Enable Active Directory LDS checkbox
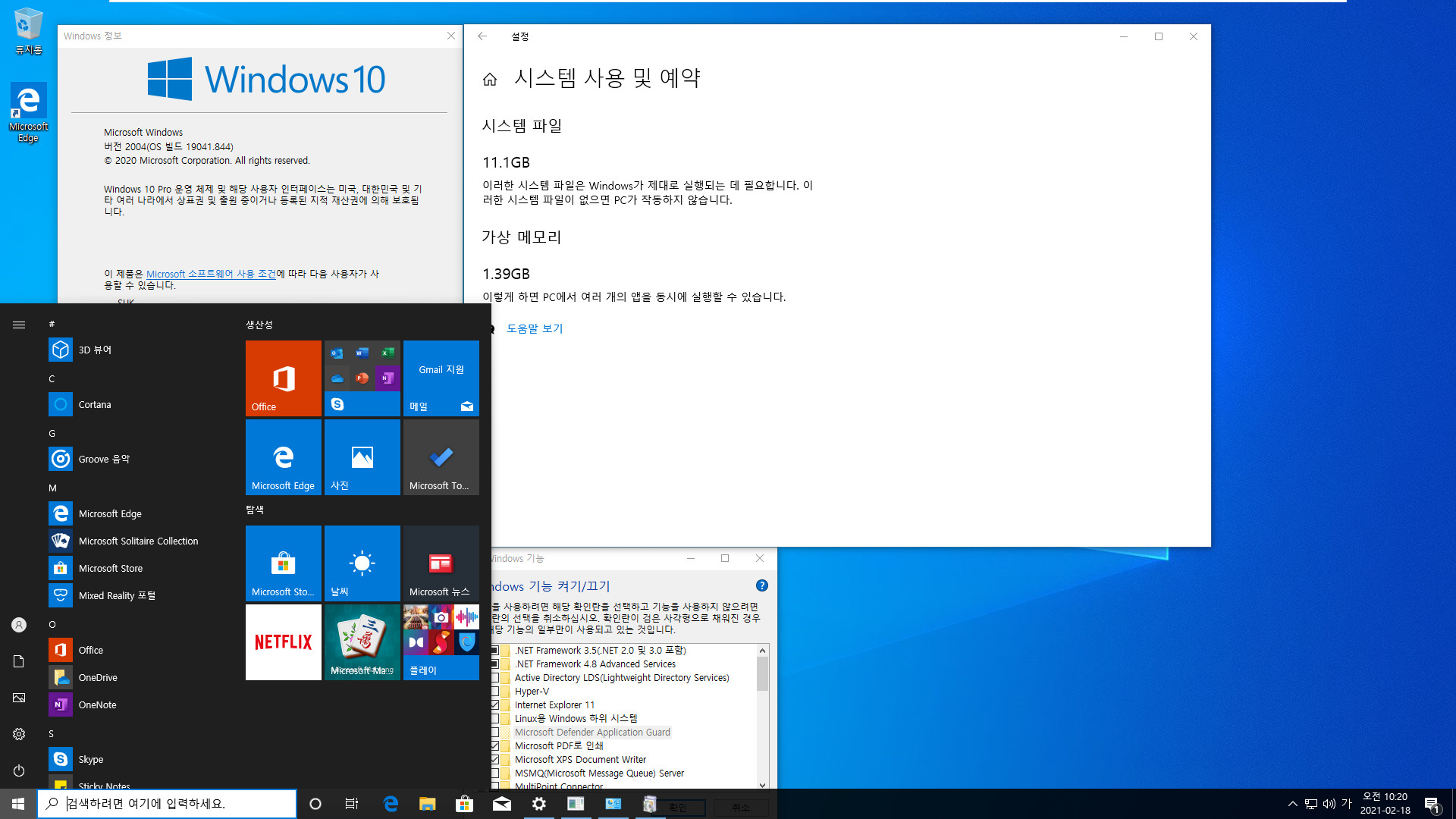The width and height of the screenshot is (1456, 819). (494, 678)
